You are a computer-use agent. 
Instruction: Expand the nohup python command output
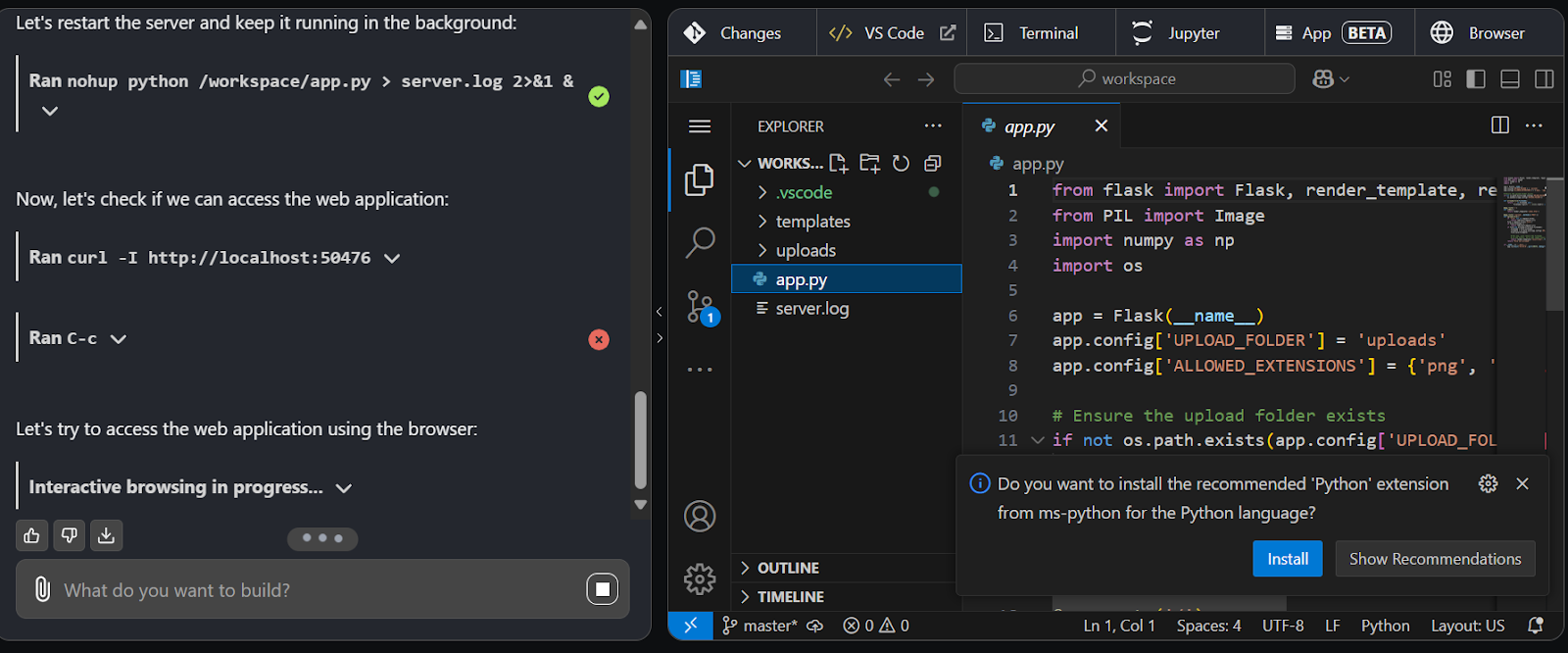pos(50,111)
